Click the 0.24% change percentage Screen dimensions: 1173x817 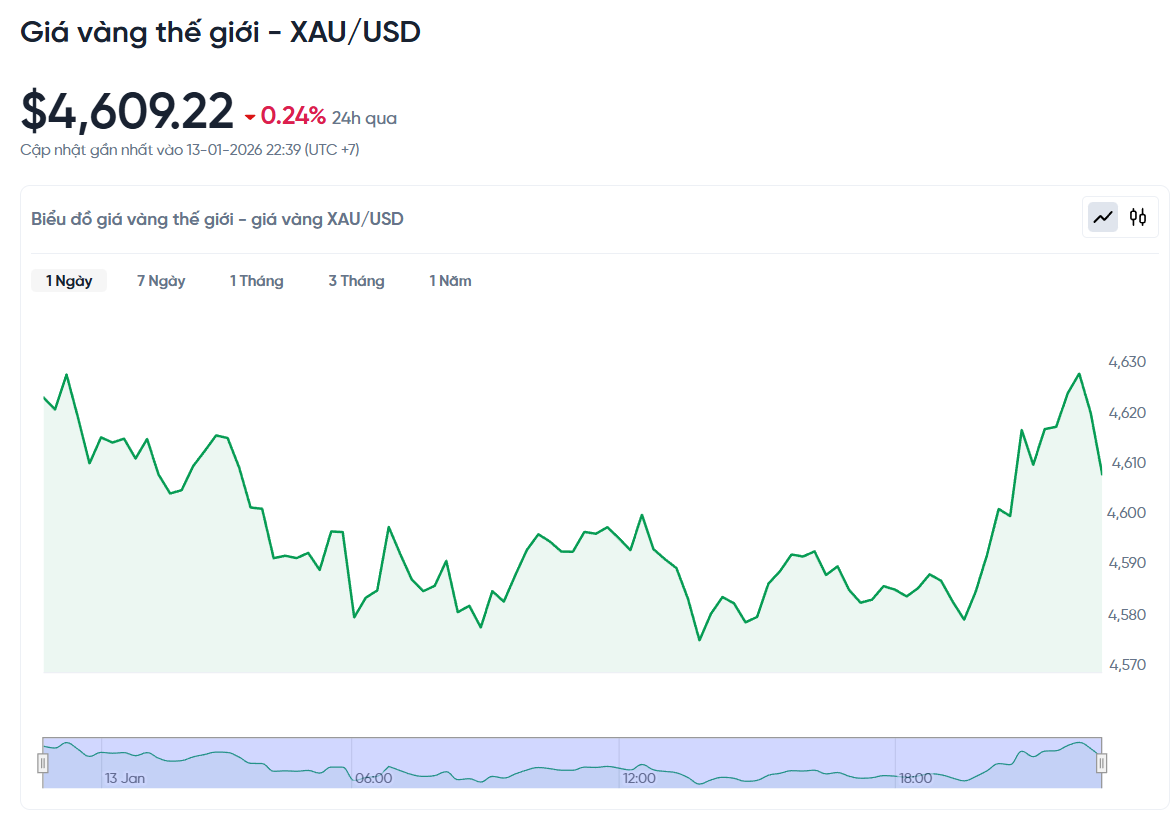point(293,116)
